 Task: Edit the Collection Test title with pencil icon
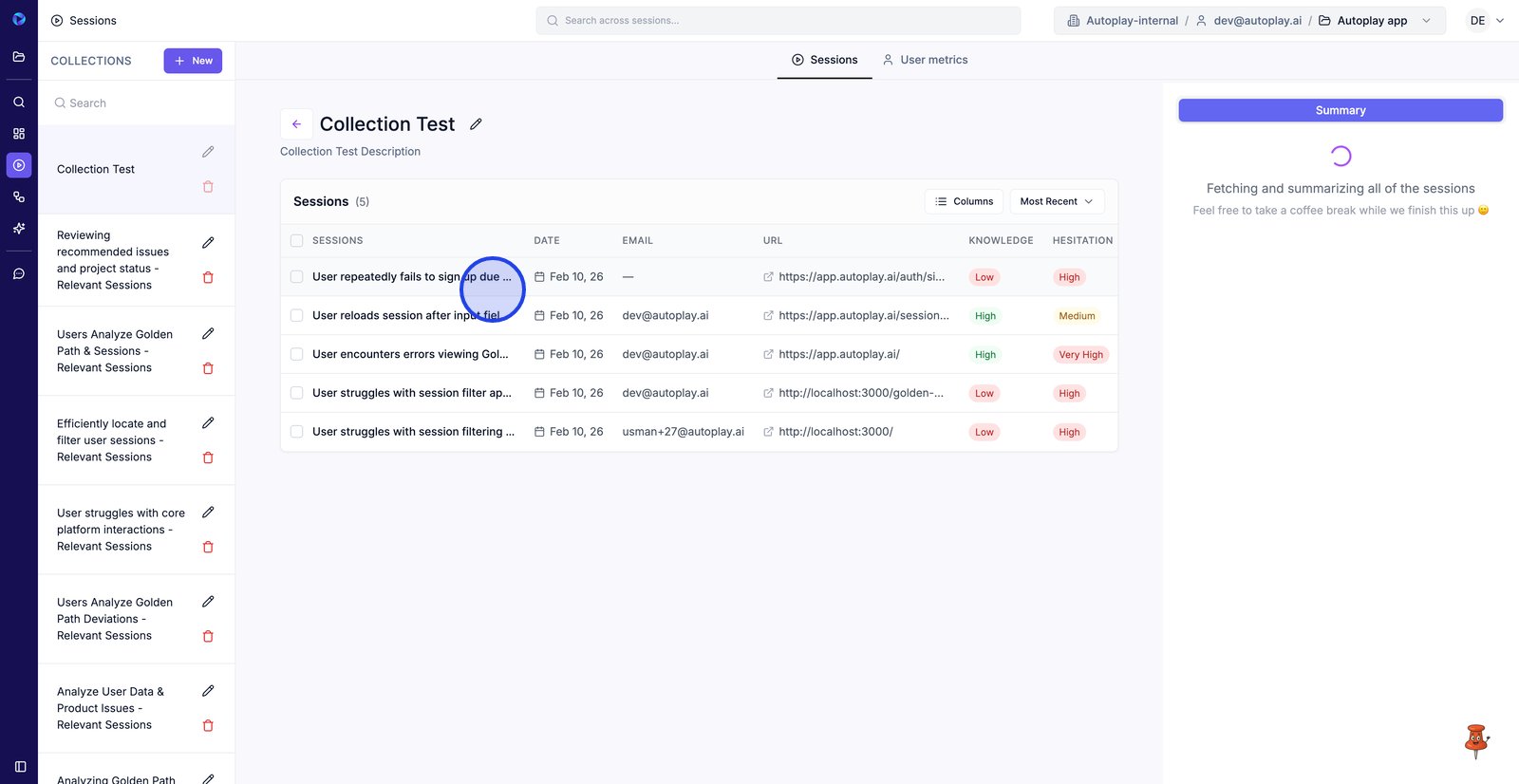point(476,124)
